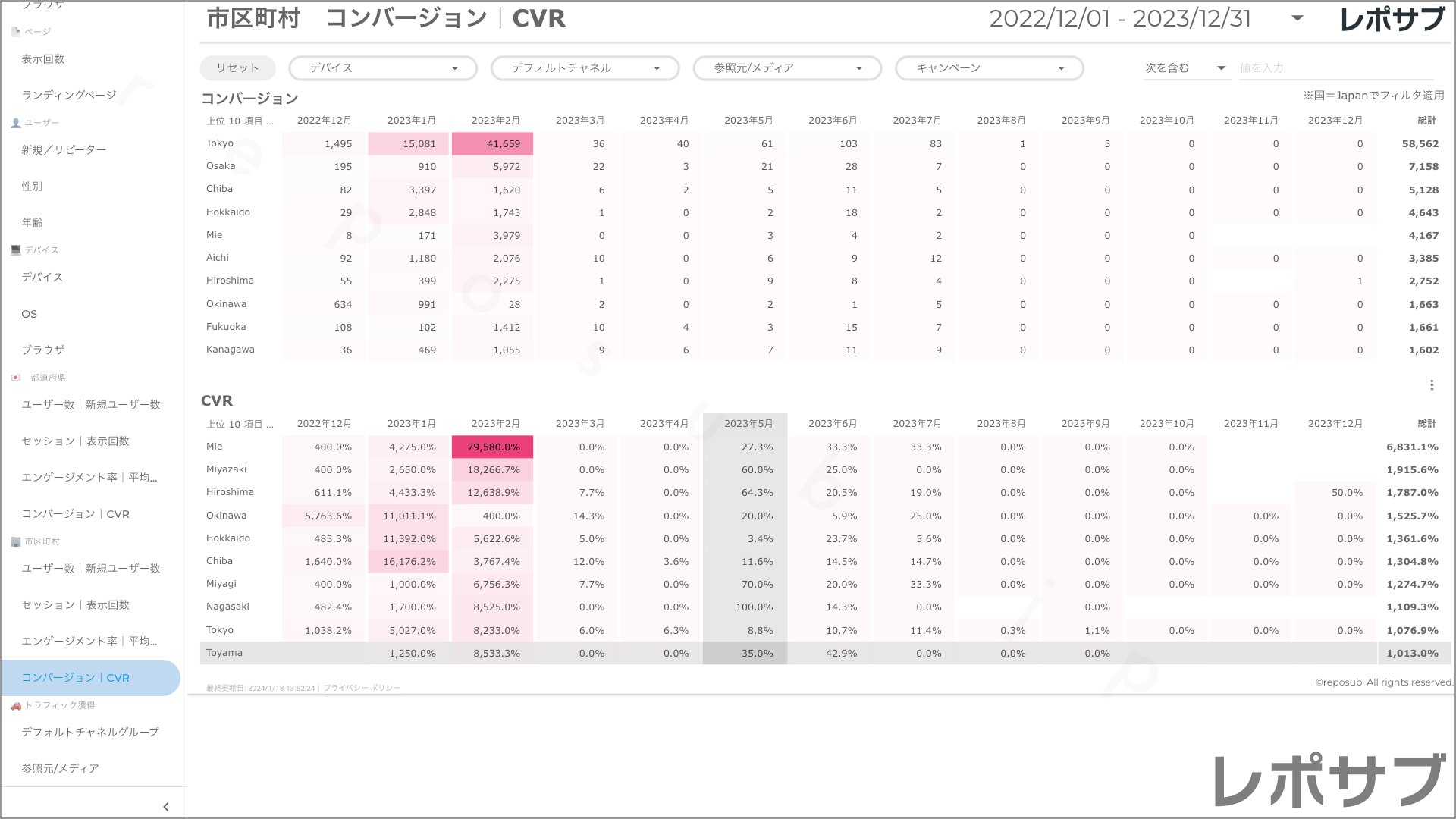Open the デフォルトチャネル filter dropdown

[585, 68]
